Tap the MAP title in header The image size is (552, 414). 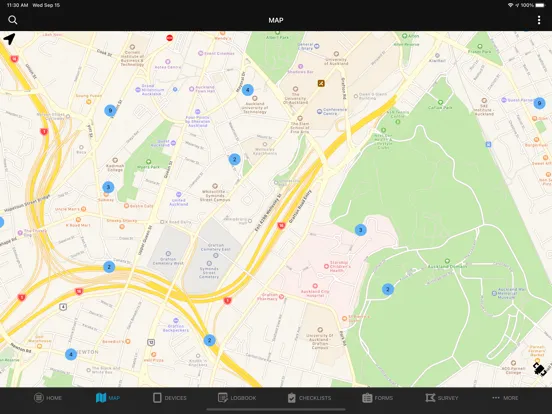(x=276, y=20)
